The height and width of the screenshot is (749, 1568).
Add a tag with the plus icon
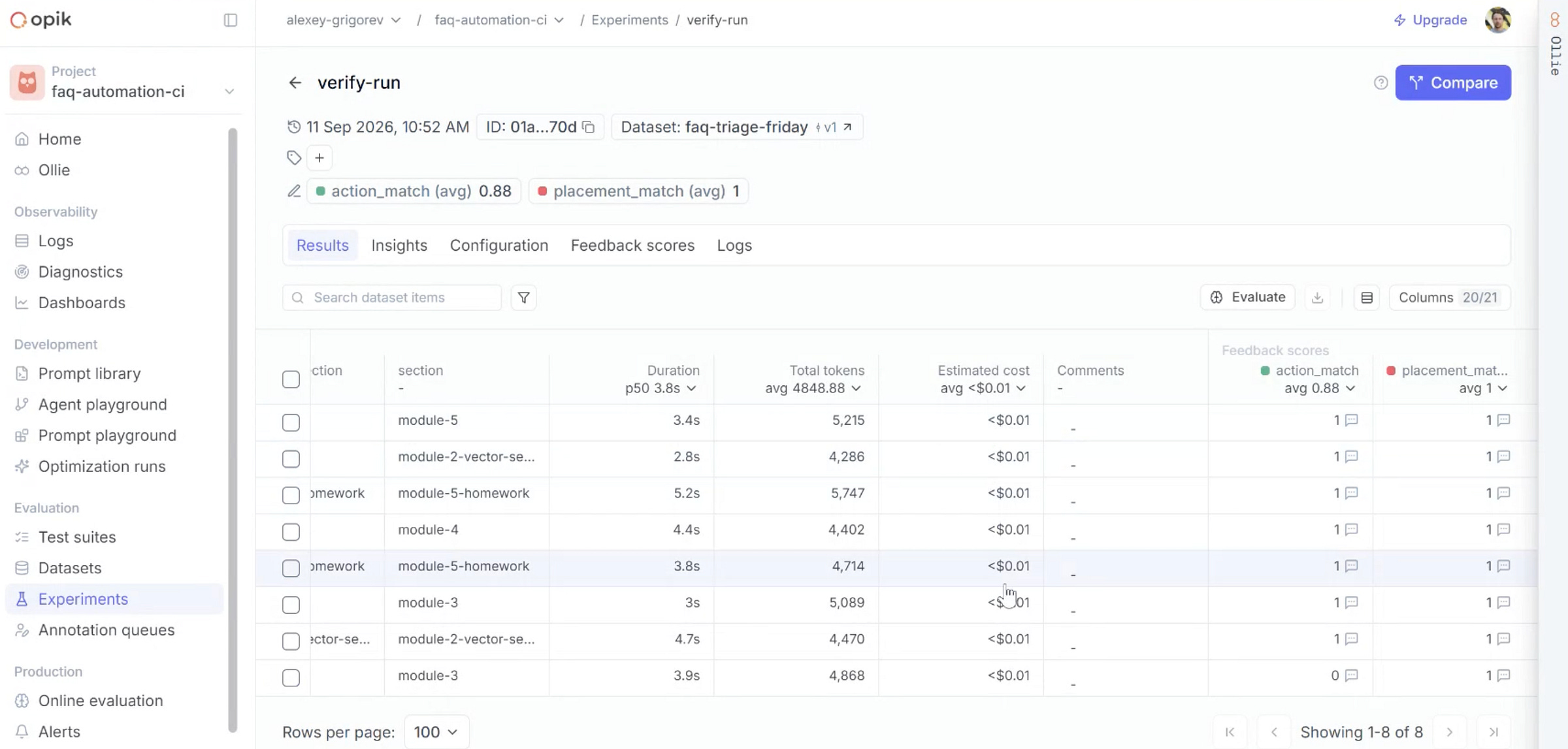[x=319, y=158]
